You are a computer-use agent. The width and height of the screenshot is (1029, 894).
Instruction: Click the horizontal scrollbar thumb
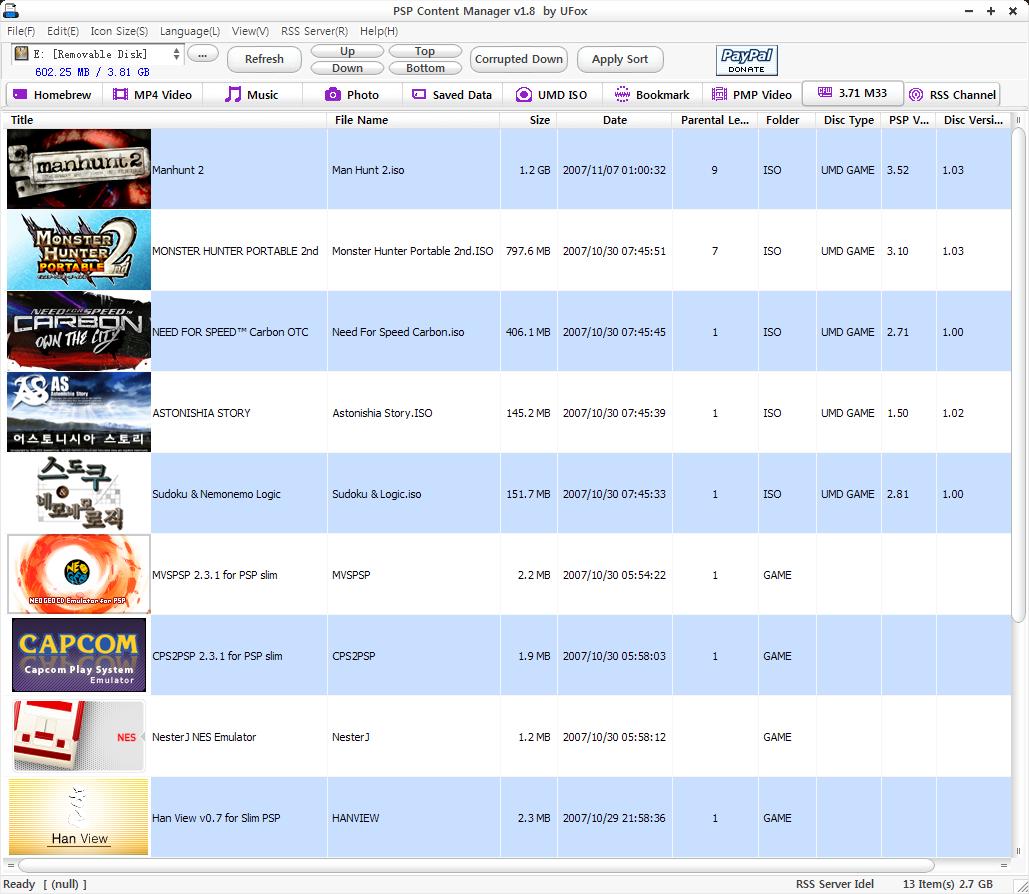pyautogui.click(x=476, y=865)
